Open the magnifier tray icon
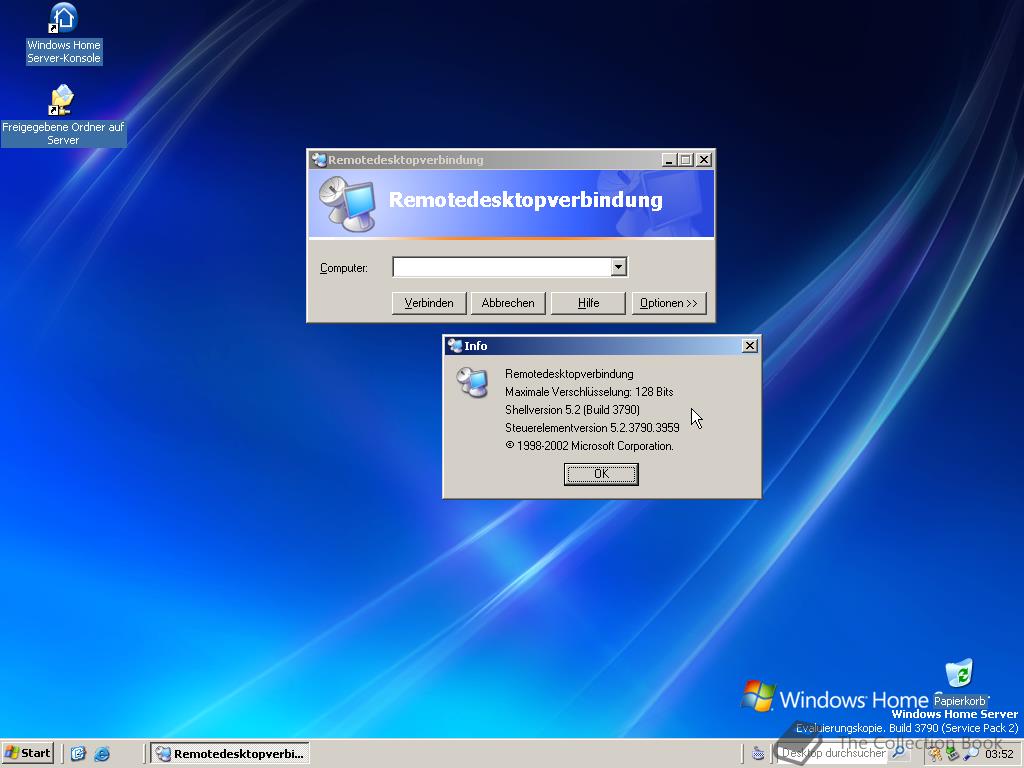This screenshot has height=768, width=1024. tap(971, 754)
